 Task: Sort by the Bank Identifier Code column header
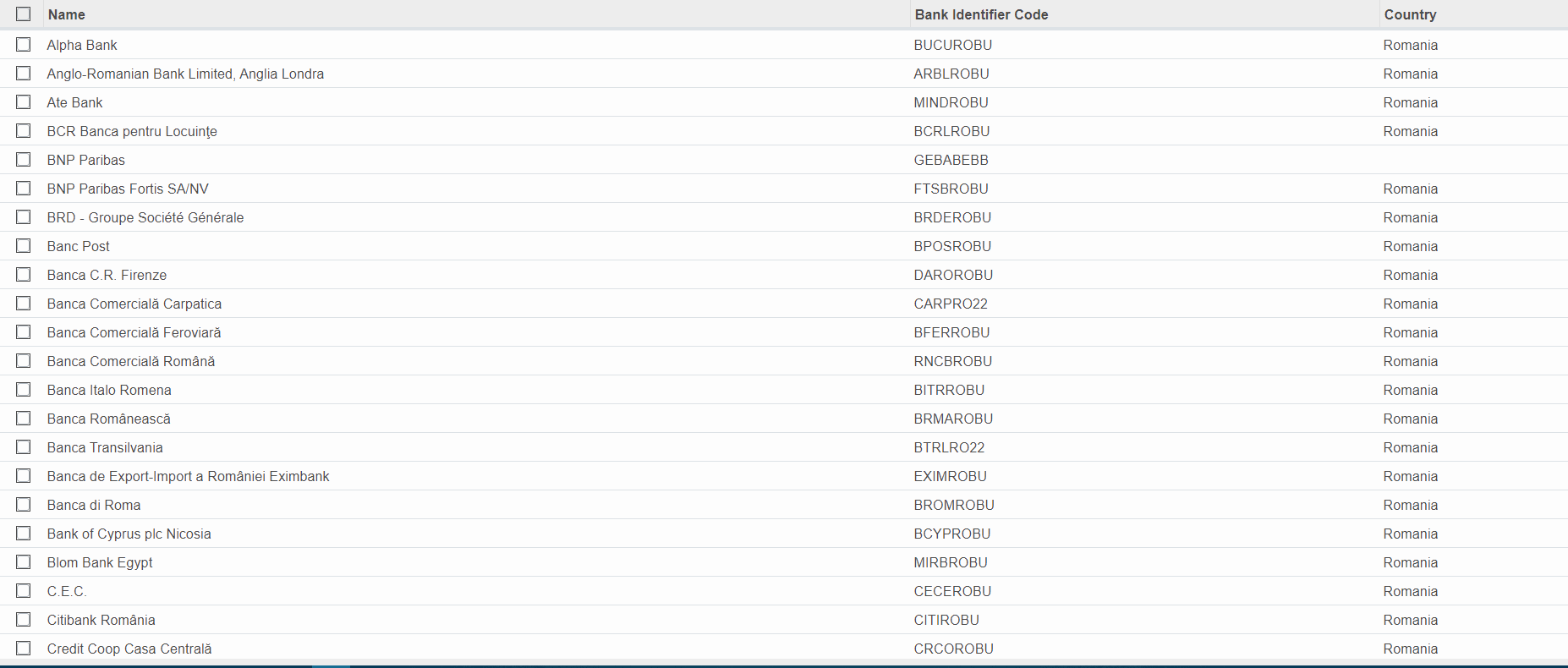(x=981, y=14)
